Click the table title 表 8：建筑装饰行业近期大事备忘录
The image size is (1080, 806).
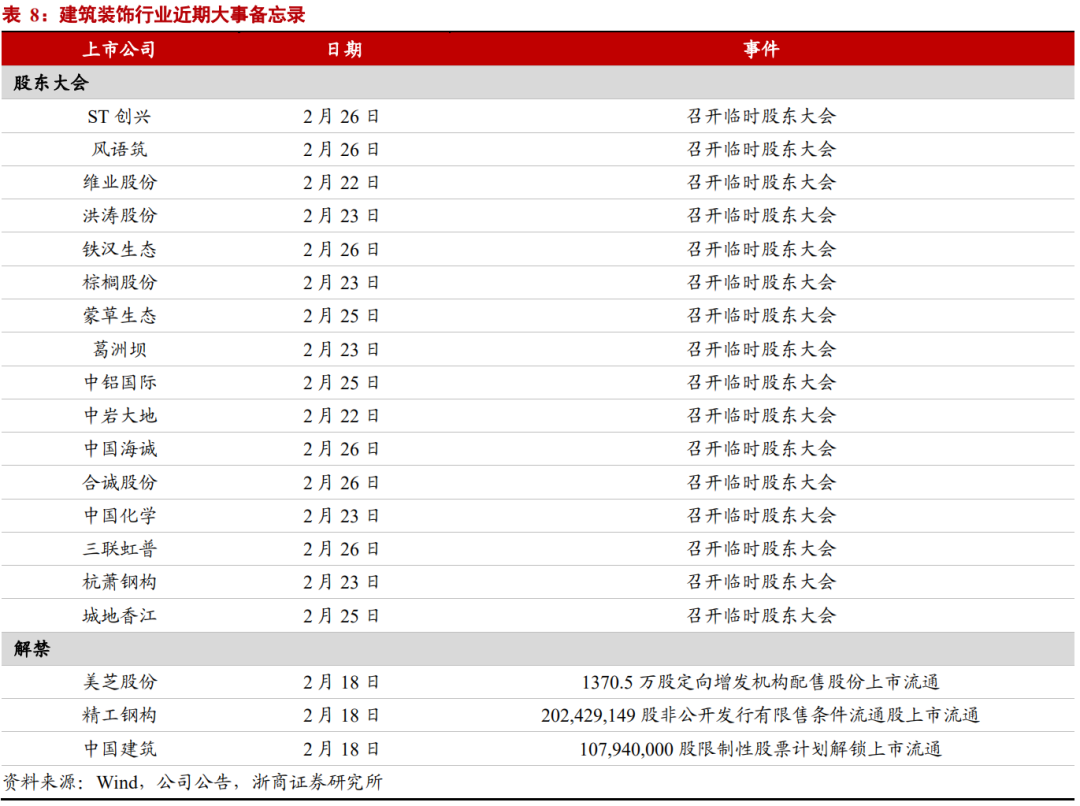coord(154,14)
